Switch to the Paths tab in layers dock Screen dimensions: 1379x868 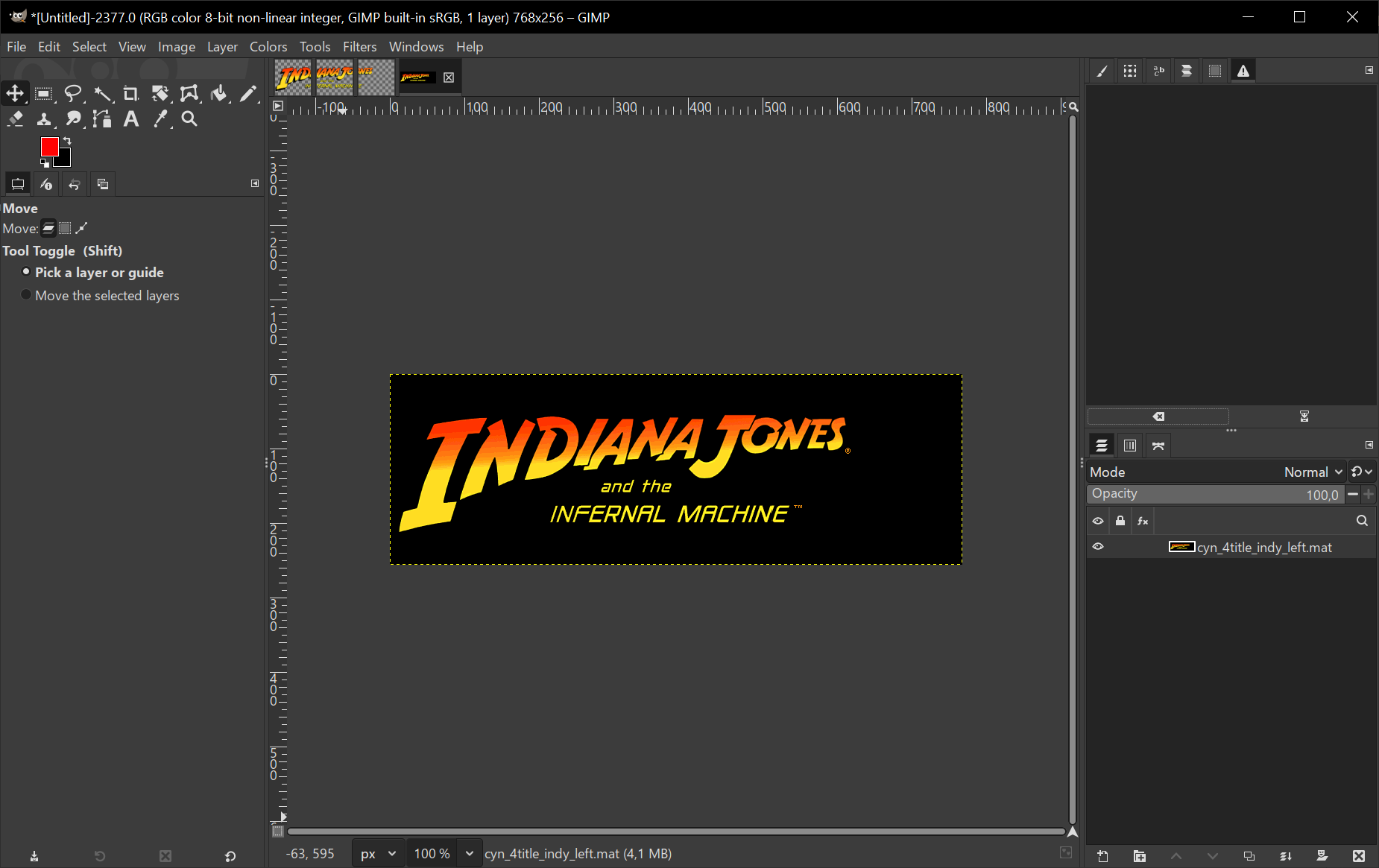pyautogui.click(x=1158, y=446)
